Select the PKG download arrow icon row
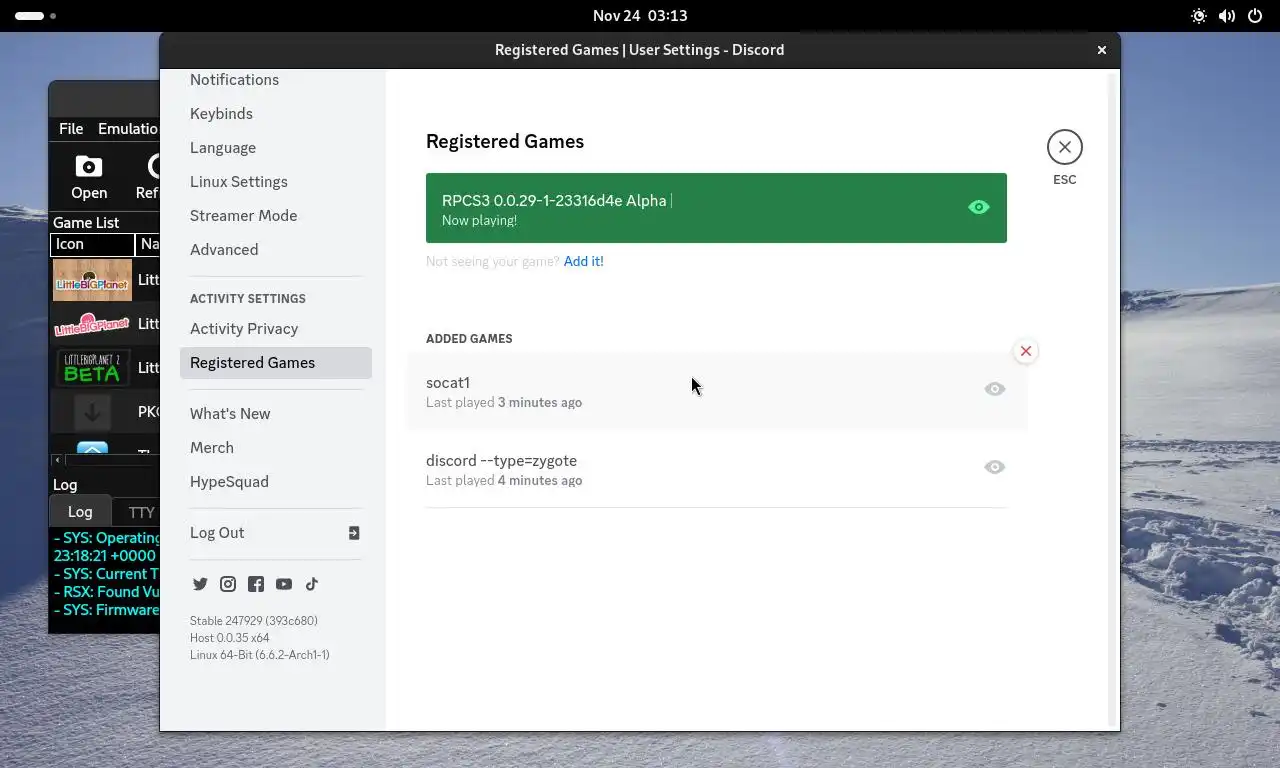This screenshot has height=768, width=1280. tap(92, 412)
